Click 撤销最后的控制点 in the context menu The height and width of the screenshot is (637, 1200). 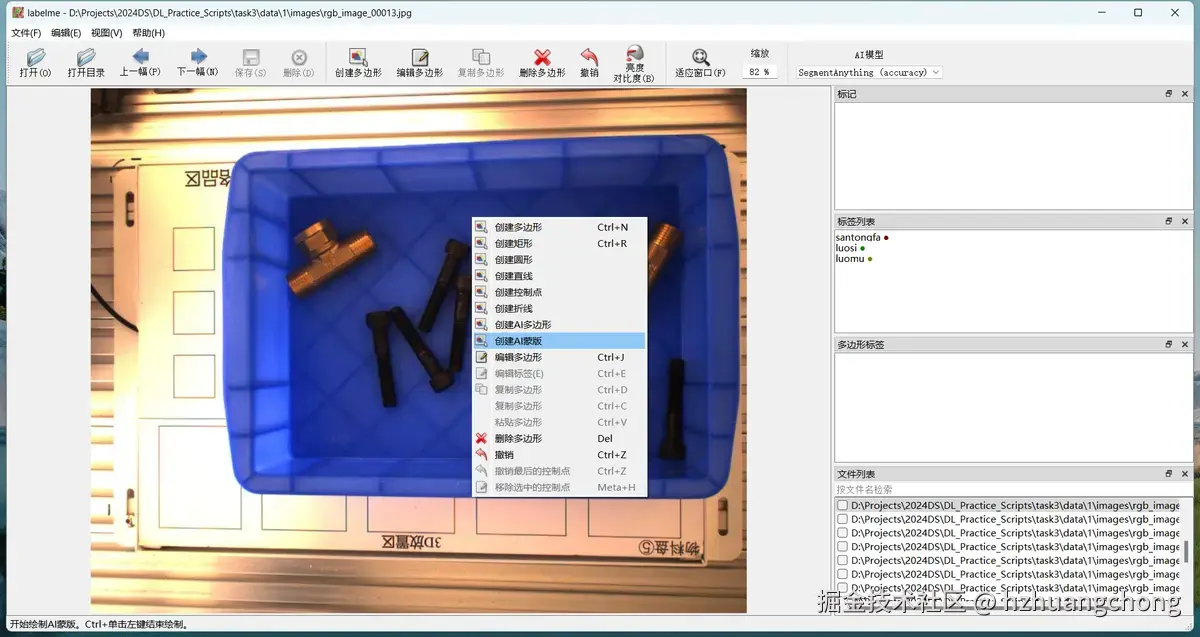tap(559, 471)
